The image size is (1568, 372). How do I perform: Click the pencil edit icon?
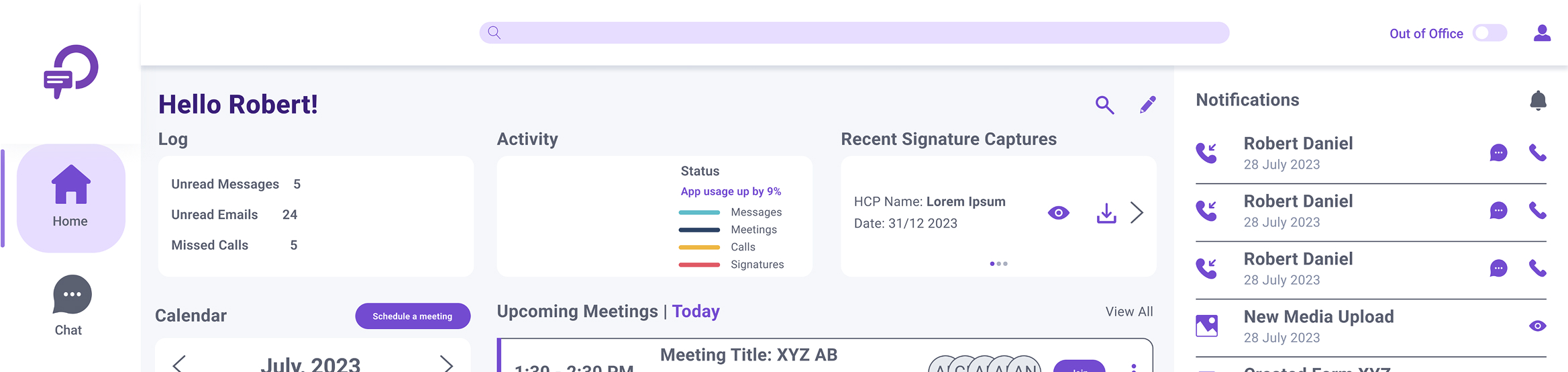point(1147,105)
